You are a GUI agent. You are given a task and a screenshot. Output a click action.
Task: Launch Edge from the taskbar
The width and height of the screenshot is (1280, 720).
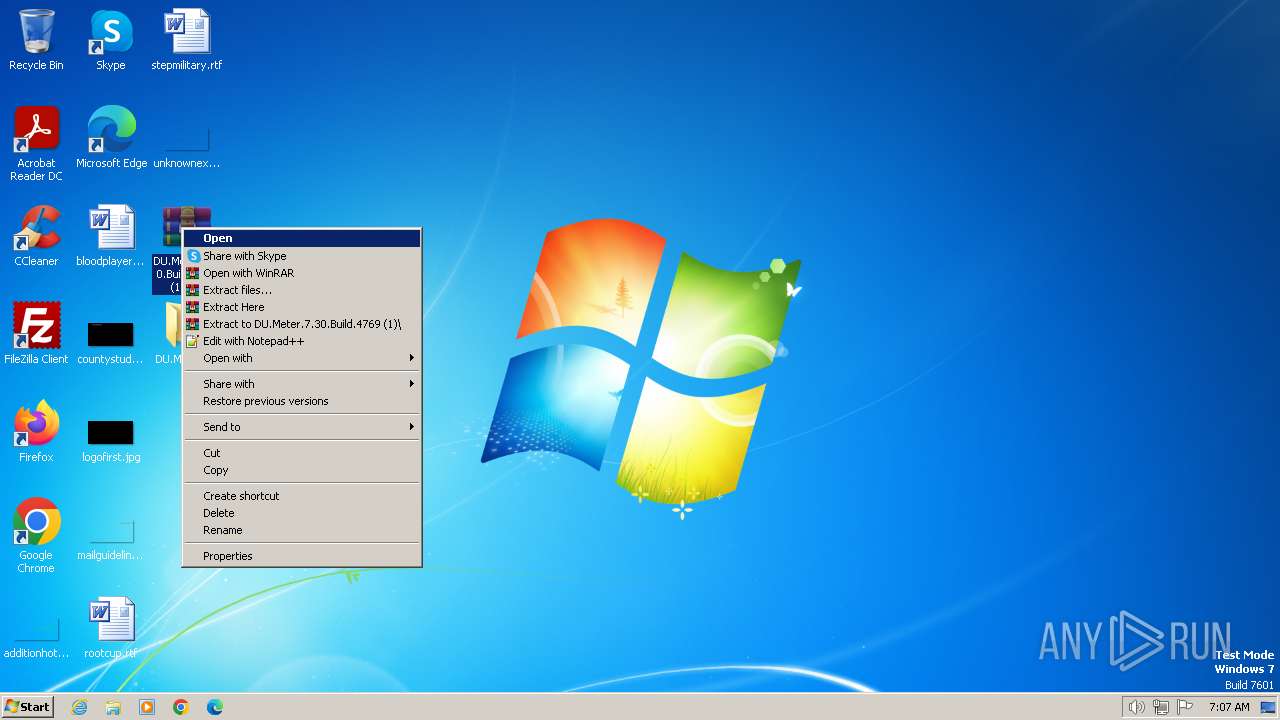click(215, 707)
